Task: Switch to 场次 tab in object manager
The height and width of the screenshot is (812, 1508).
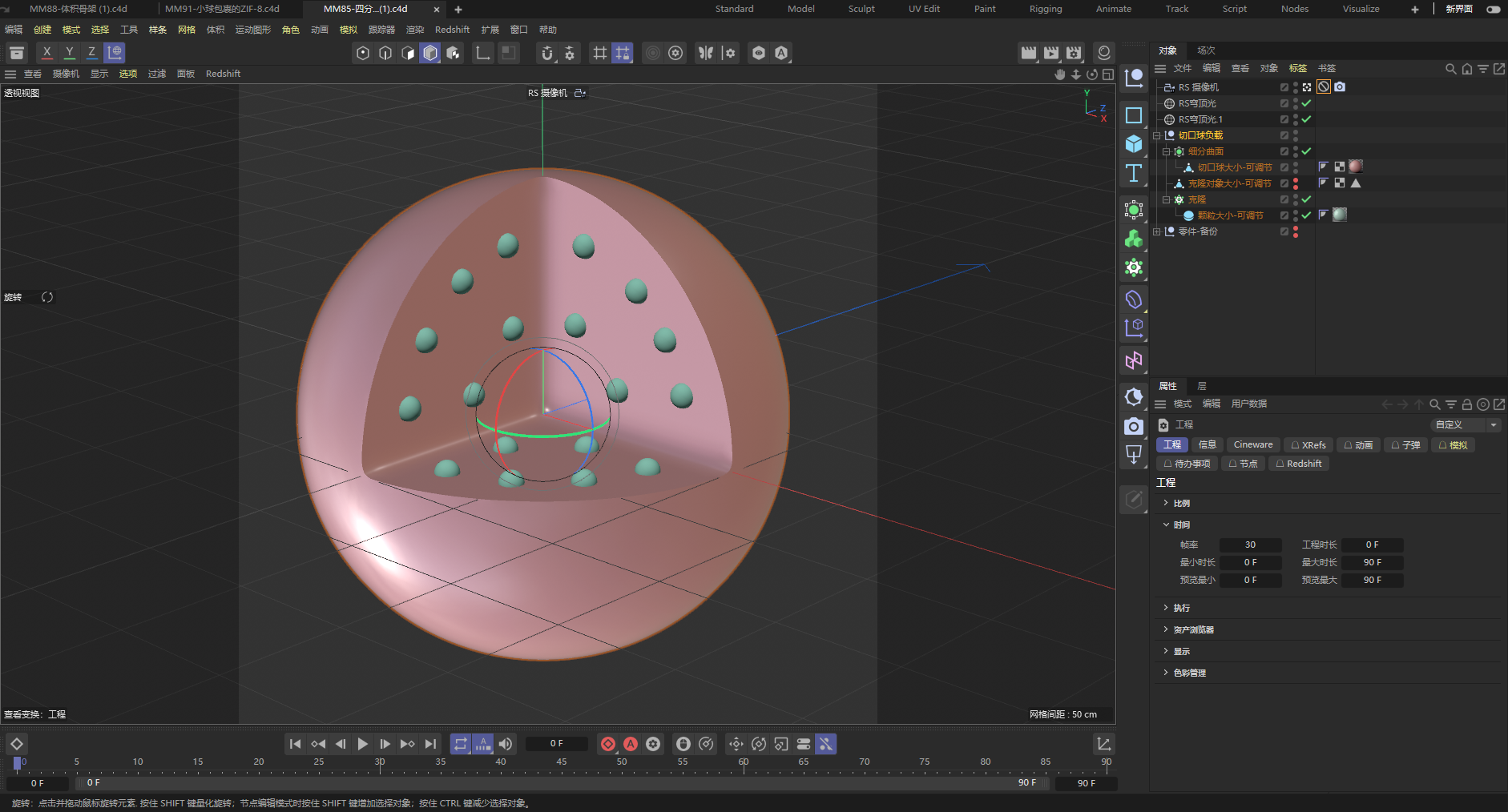Action: pos(1206,50)
